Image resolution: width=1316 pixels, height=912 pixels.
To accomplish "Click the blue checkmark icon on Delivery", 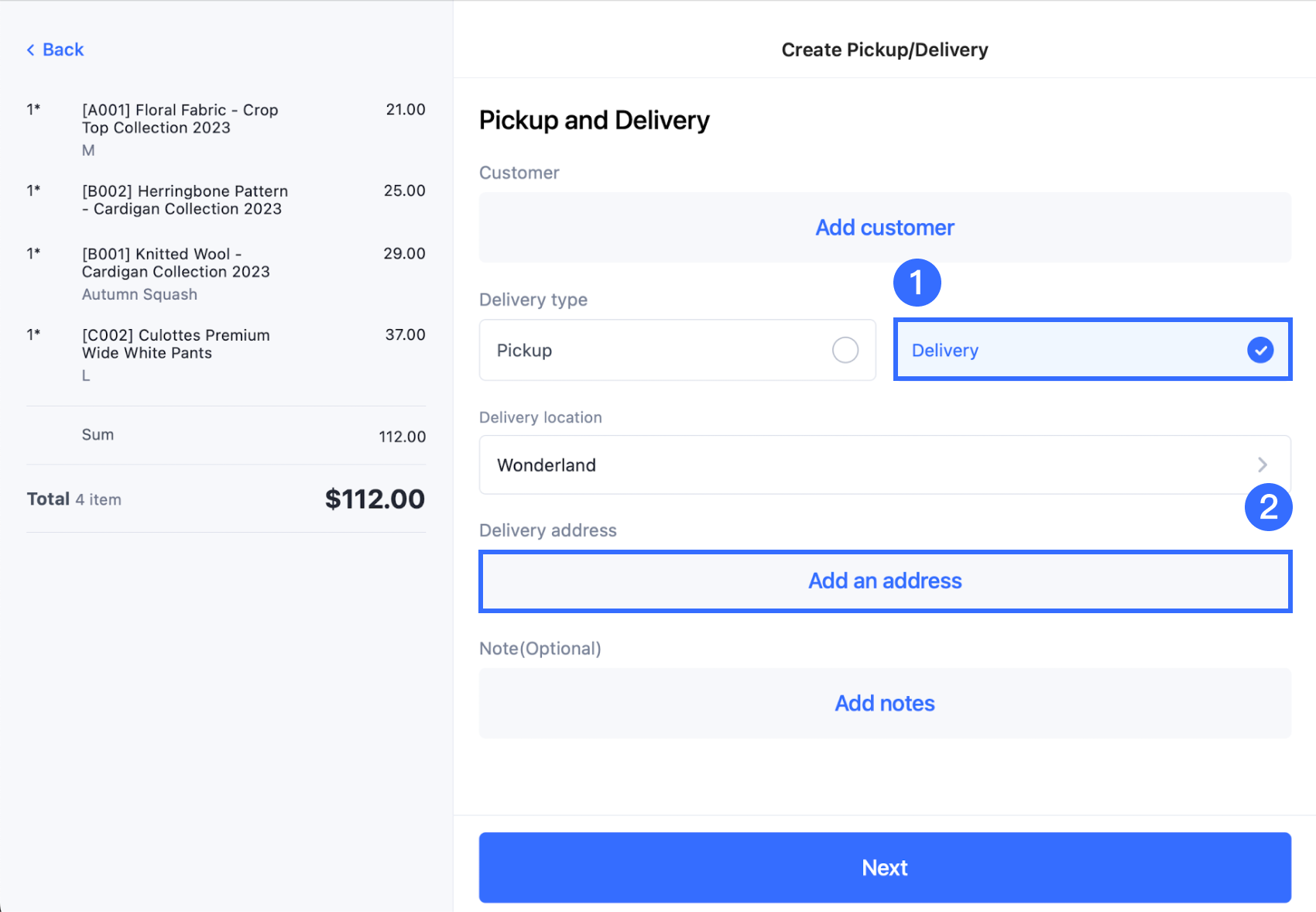I will pos(1259,350).
